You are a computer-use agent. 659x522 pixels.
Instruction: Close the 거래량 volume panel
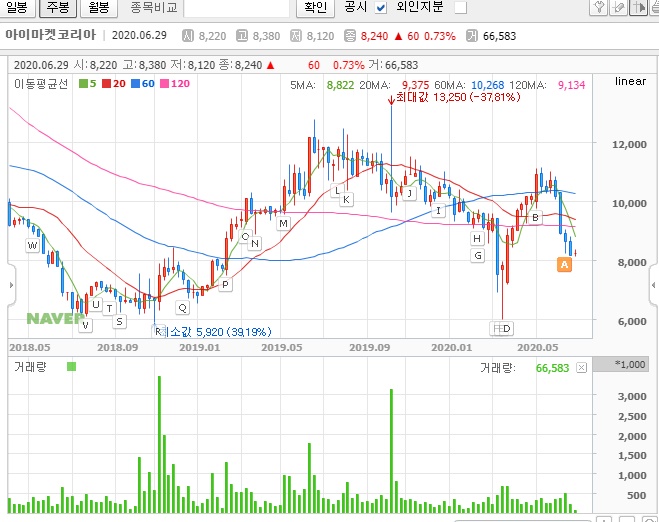pyautogui.click(x=581, y=368)
